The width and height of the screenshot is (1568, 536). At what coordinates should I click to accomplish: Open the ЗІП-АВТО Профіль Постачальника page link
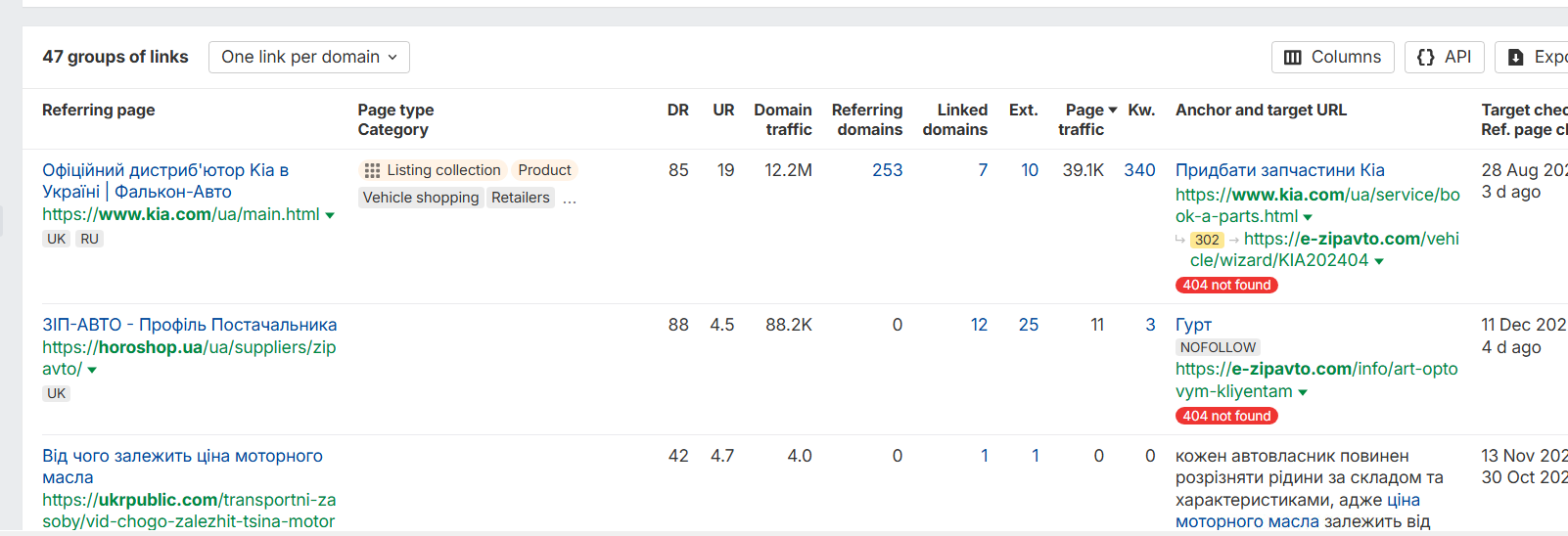[x=189, y=325]
